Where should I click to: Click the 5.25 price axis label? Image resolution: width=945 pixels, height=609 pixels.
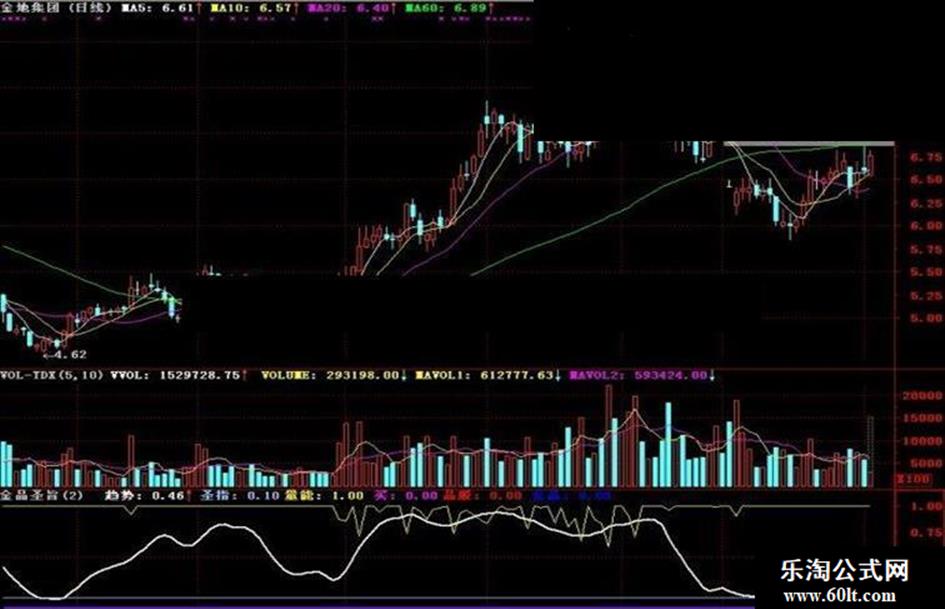[926, 295]
